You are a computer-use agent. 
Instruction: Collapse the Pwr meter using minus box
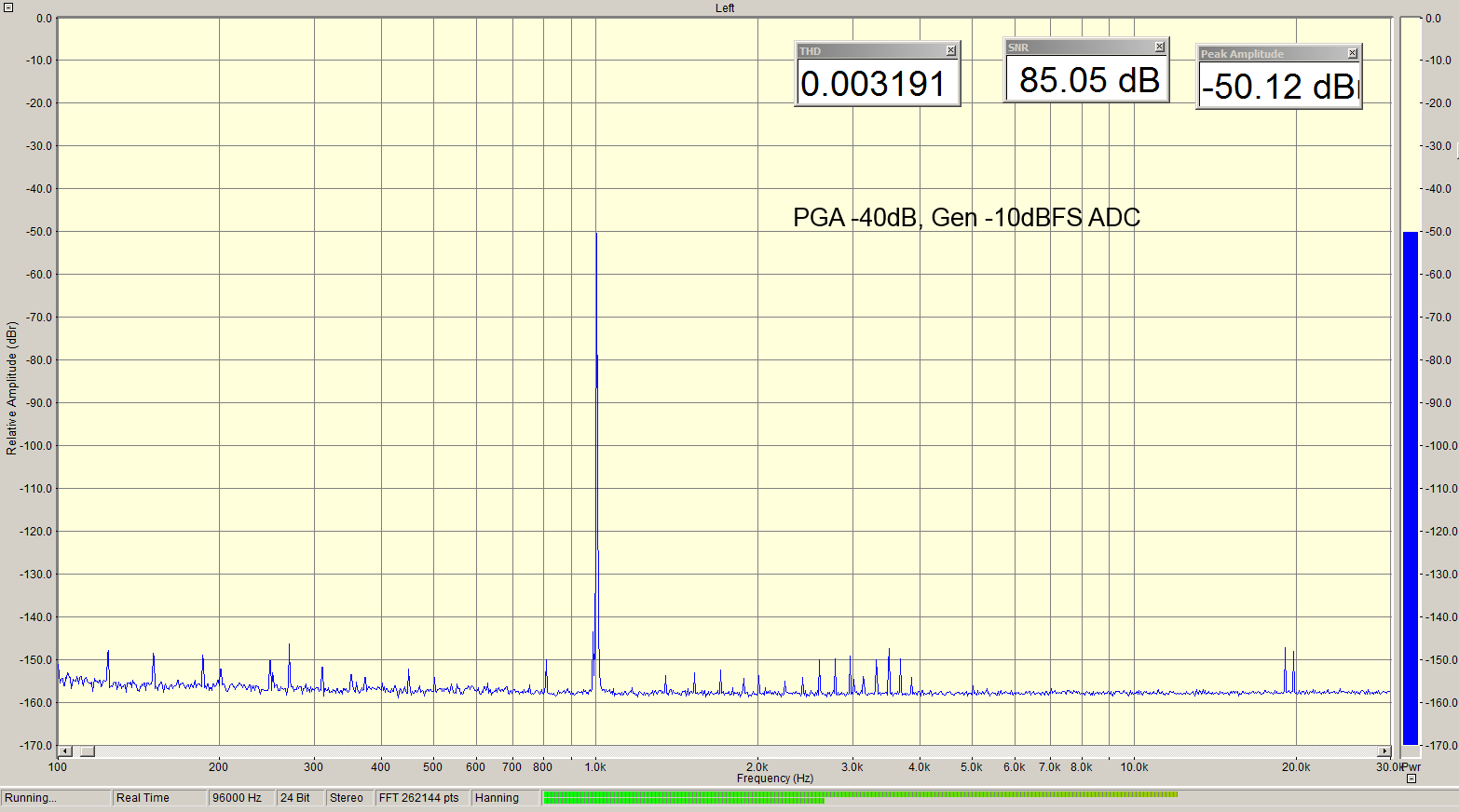(x=1411, y=778)
